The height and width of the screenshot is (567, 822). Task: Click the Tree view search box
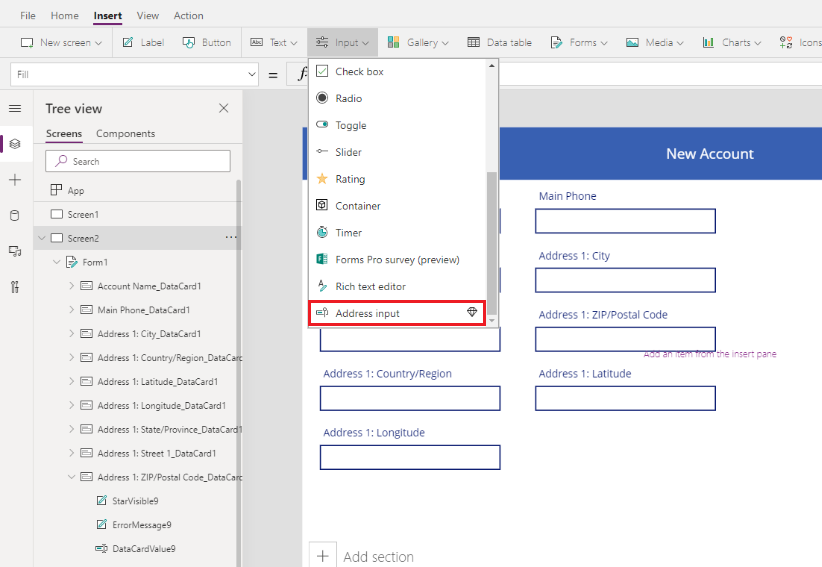(x=138, y=161)
